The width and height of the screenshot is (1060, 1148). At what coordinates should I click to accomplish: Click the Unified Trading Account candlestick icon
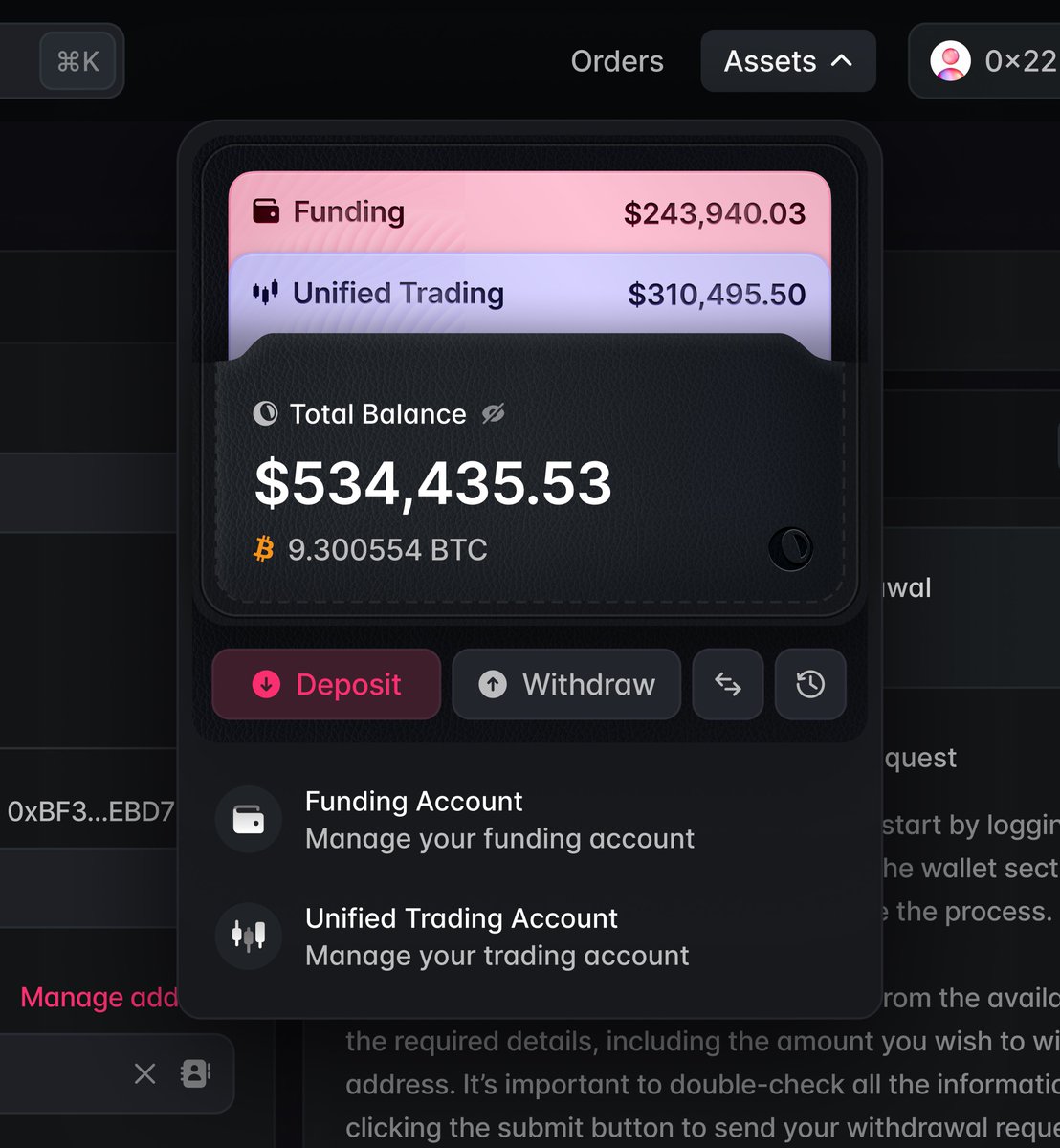tap(248, 937)
